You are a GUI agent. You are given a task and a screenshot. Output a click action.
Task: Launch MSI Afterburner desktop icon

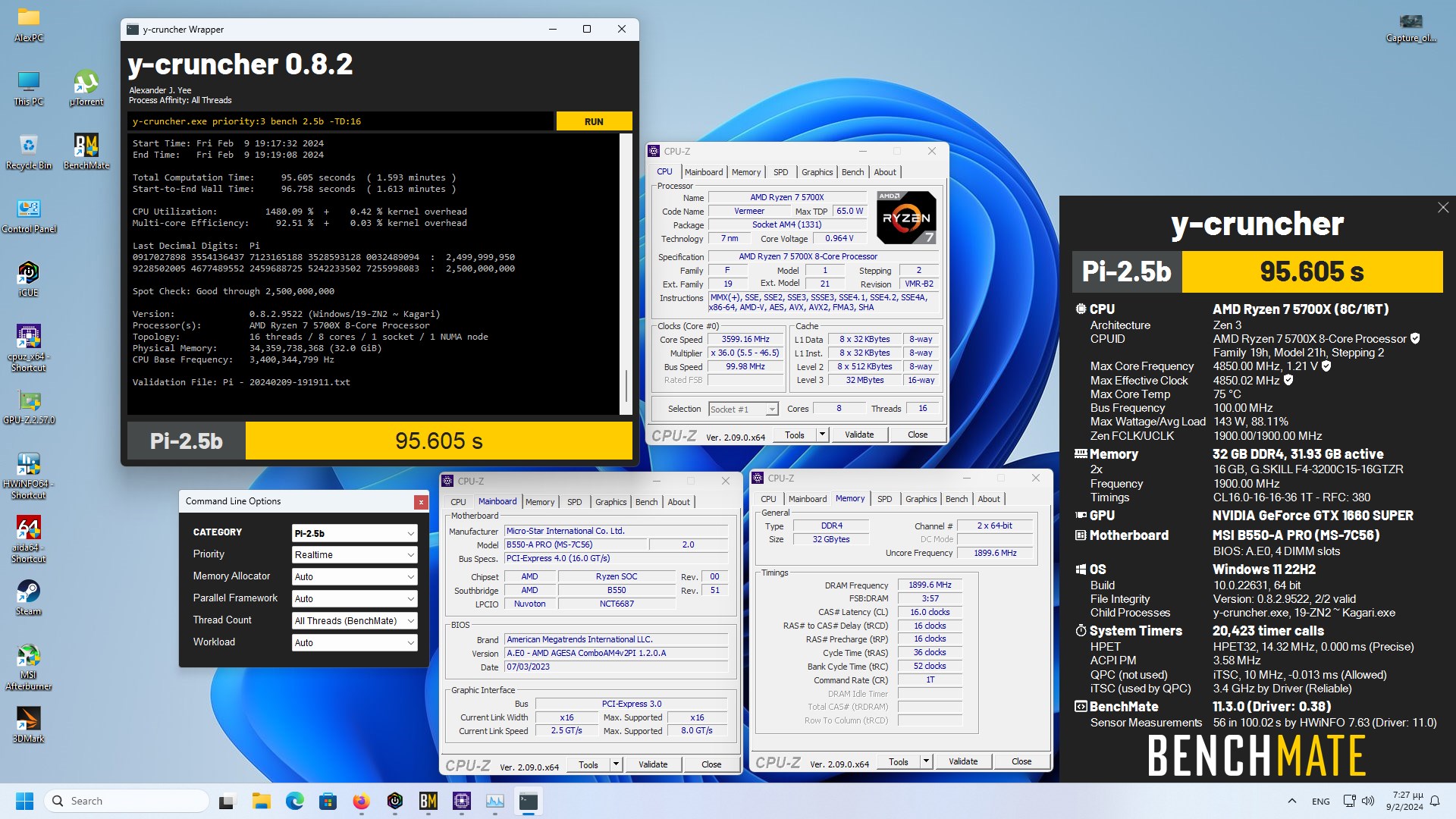(29, 667)
